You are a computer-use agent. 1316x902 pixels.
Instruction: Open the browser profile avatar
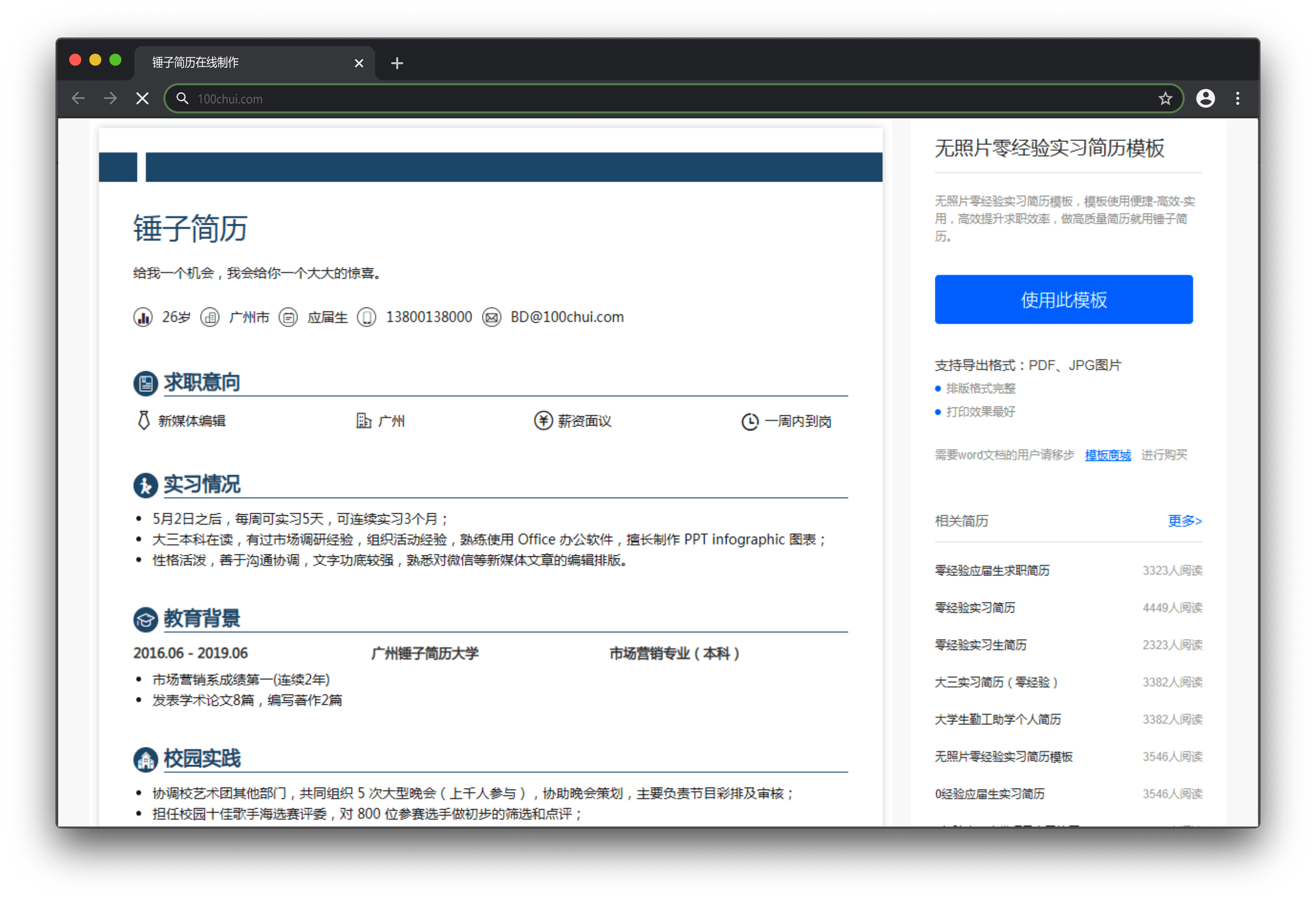coord(1205,99)
